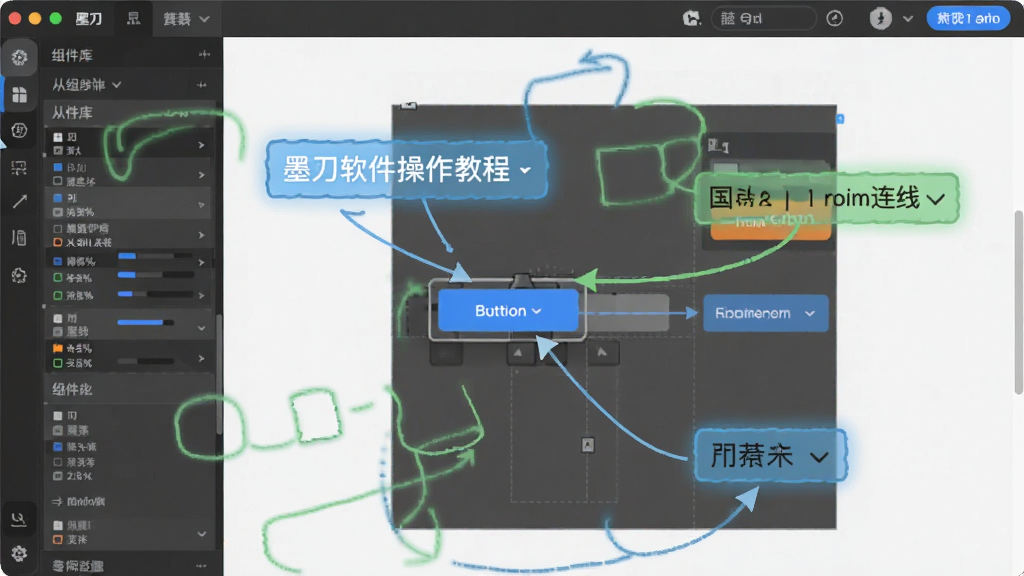Image resolution: width=1024 pixels, height=576 pixels.
Task: Toggle the green checkbox below the orange folder
Action: (x=57, y=363)
